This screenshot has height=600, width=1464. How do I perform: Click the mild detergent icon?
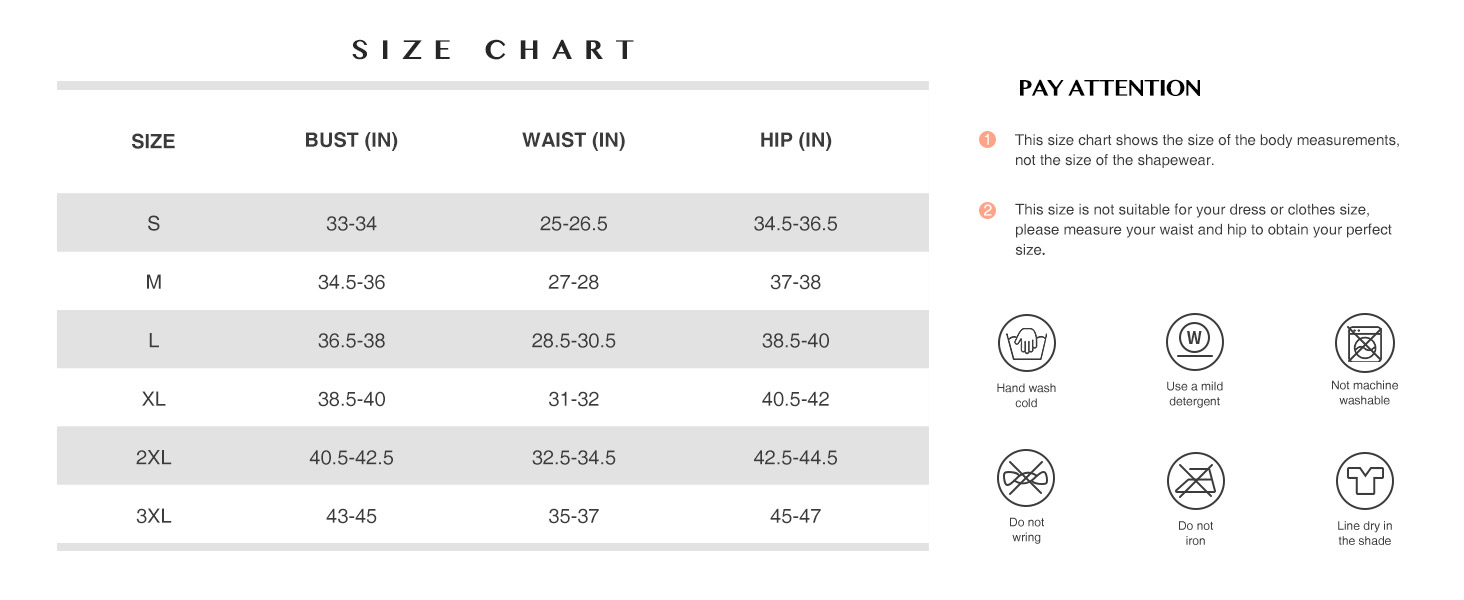point(1195,342)
